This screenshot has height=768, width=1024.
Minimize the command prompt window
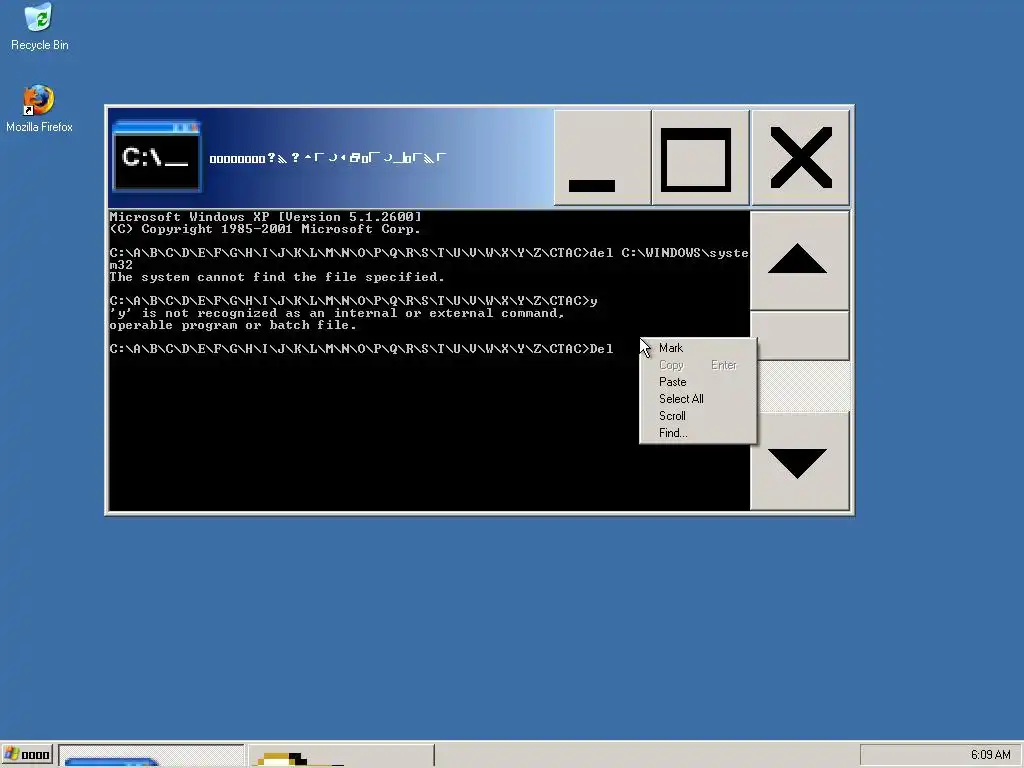pyautogui.click(x=602, y=157)
